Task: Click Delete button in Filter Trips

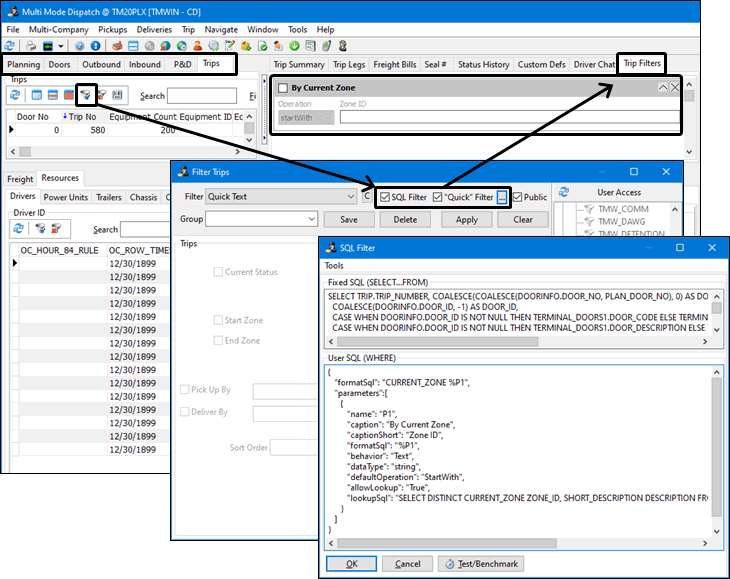Action: coord(405,219)
